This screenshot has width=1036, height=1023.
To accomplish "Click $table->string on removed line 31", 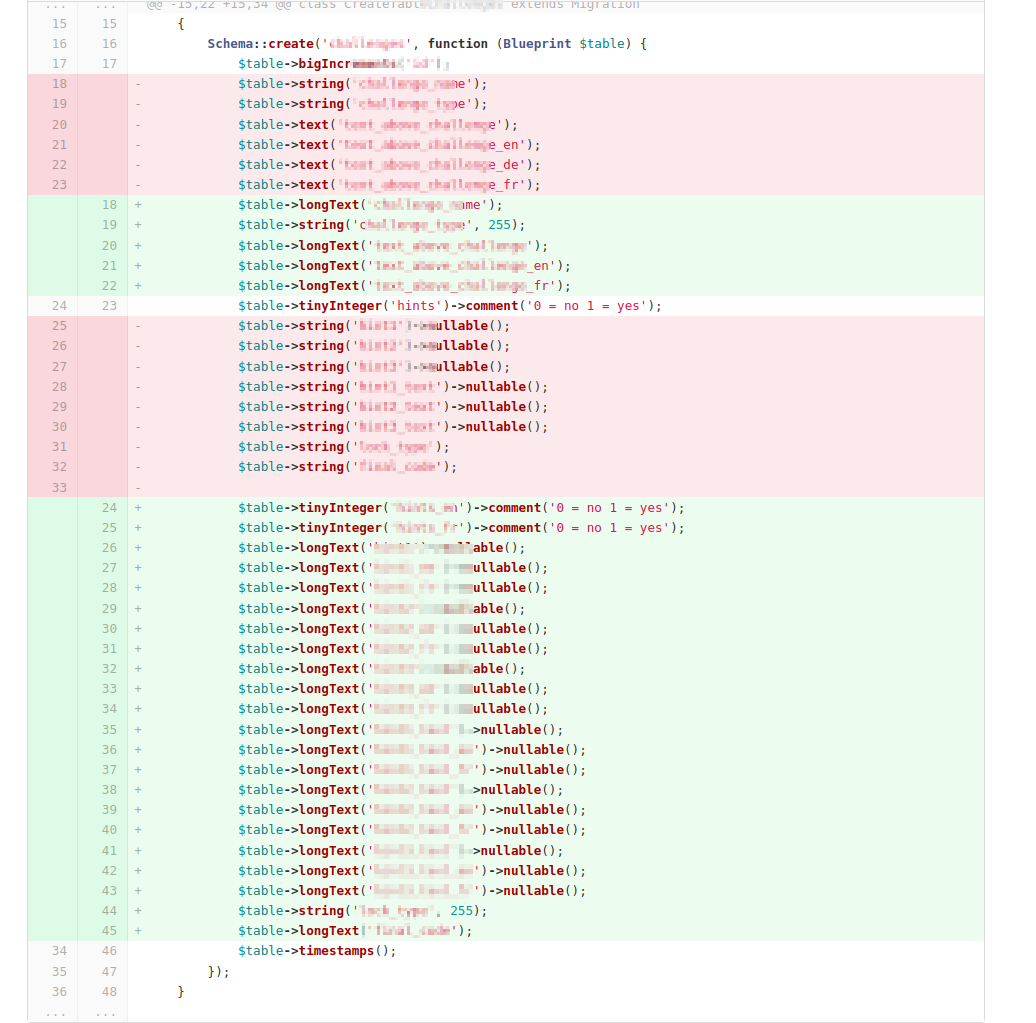I will [x=291, y=447].
